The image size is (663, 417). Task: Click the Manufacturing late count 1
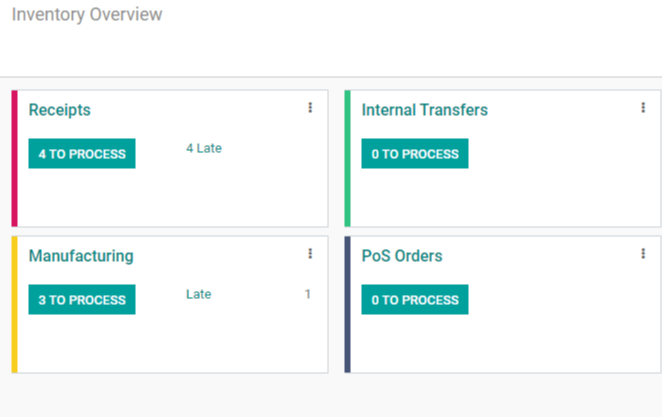coord(308,294)
